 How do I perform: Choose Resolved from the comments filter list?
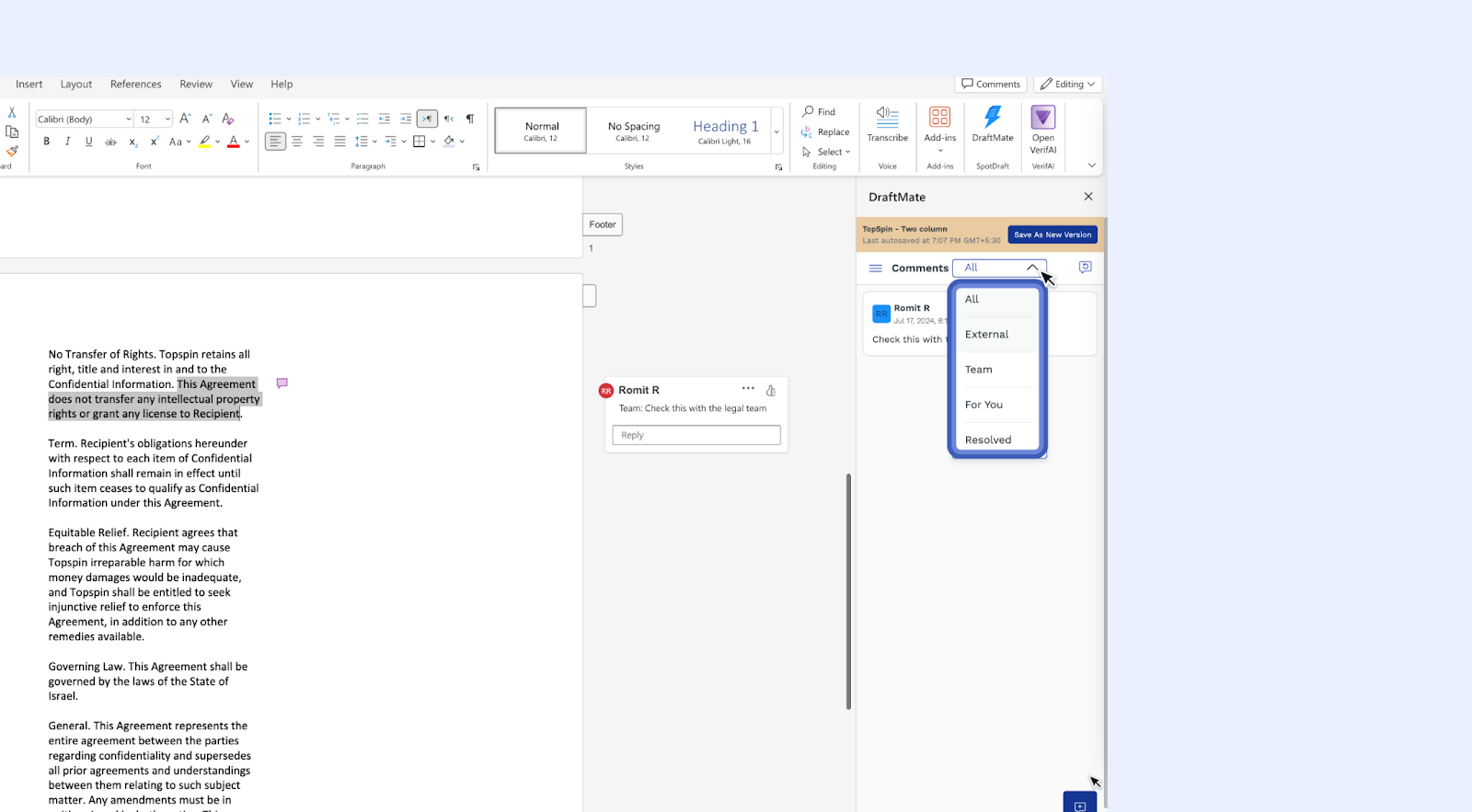pyautogui.click(x=988, y=440)
